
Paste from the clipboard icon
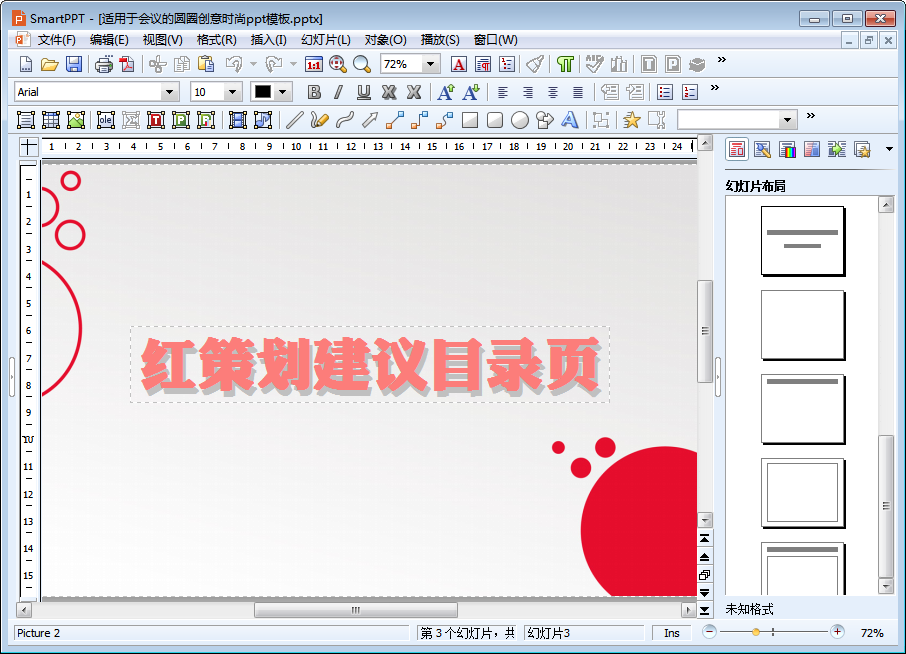click(206, 64)
